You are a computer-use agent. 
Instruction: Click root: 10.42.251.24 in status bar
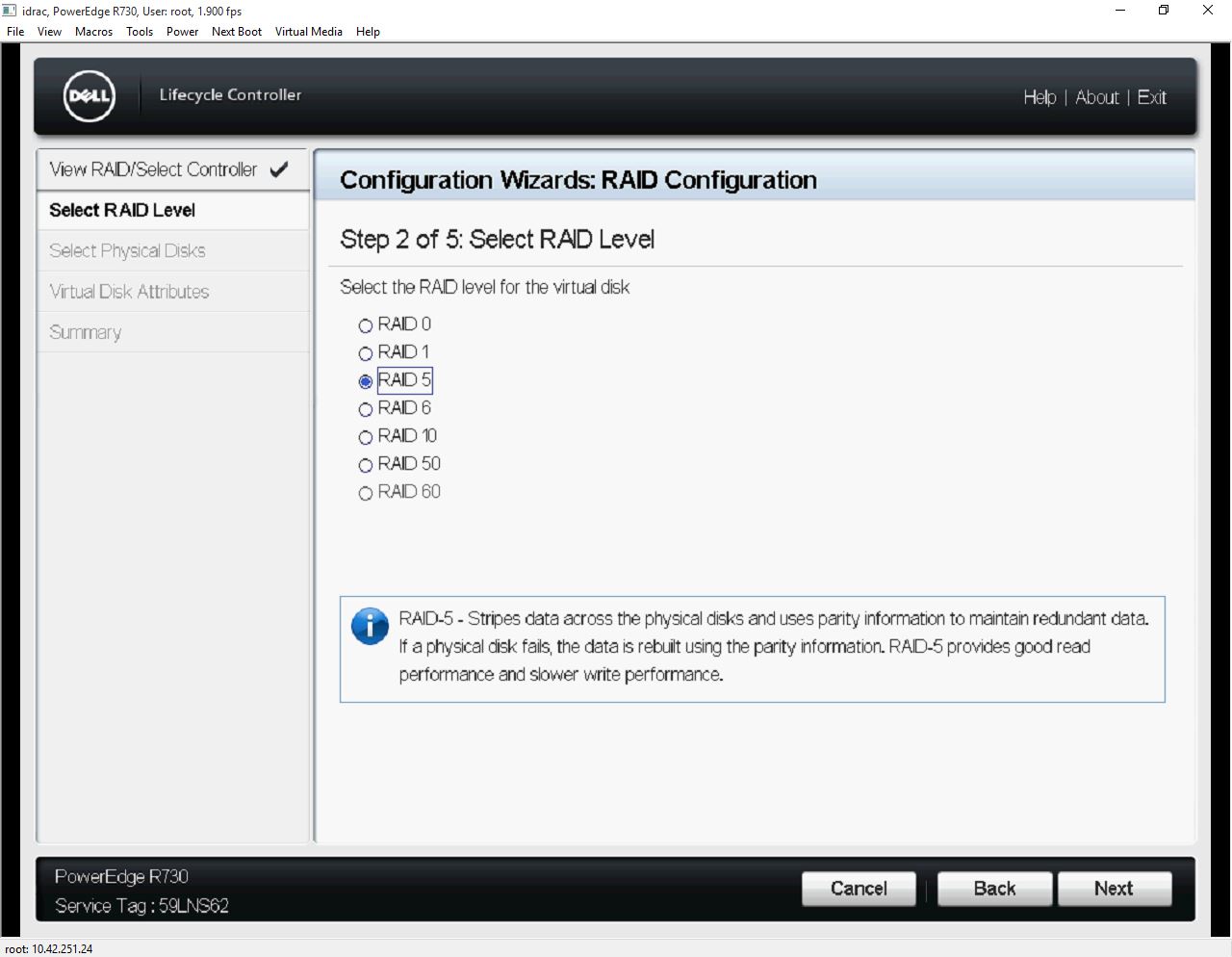pos(49,949)
